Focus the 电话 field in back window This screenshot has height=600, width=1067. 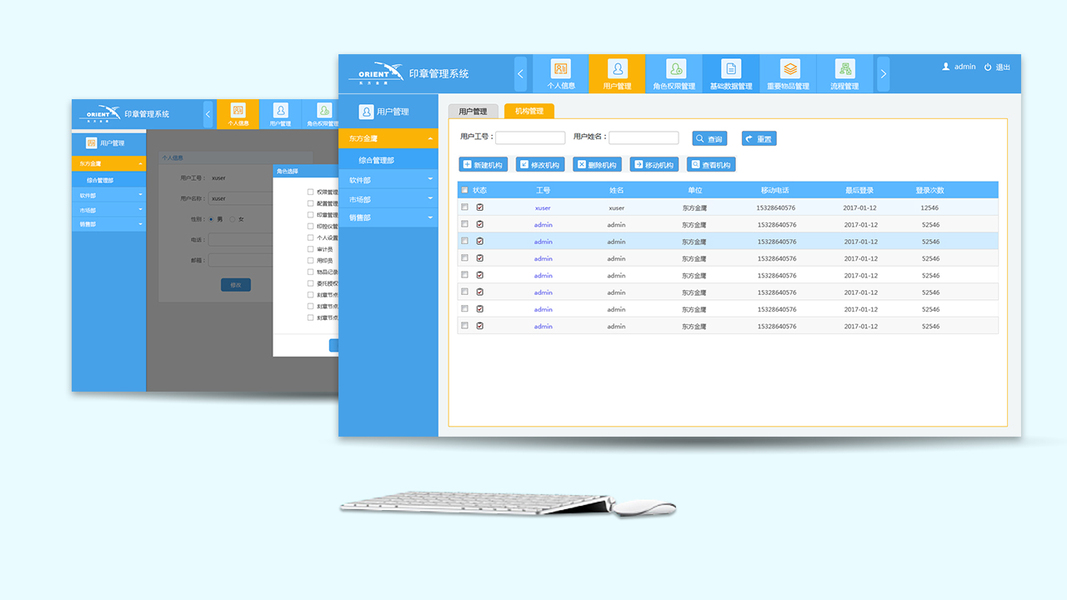240,239
